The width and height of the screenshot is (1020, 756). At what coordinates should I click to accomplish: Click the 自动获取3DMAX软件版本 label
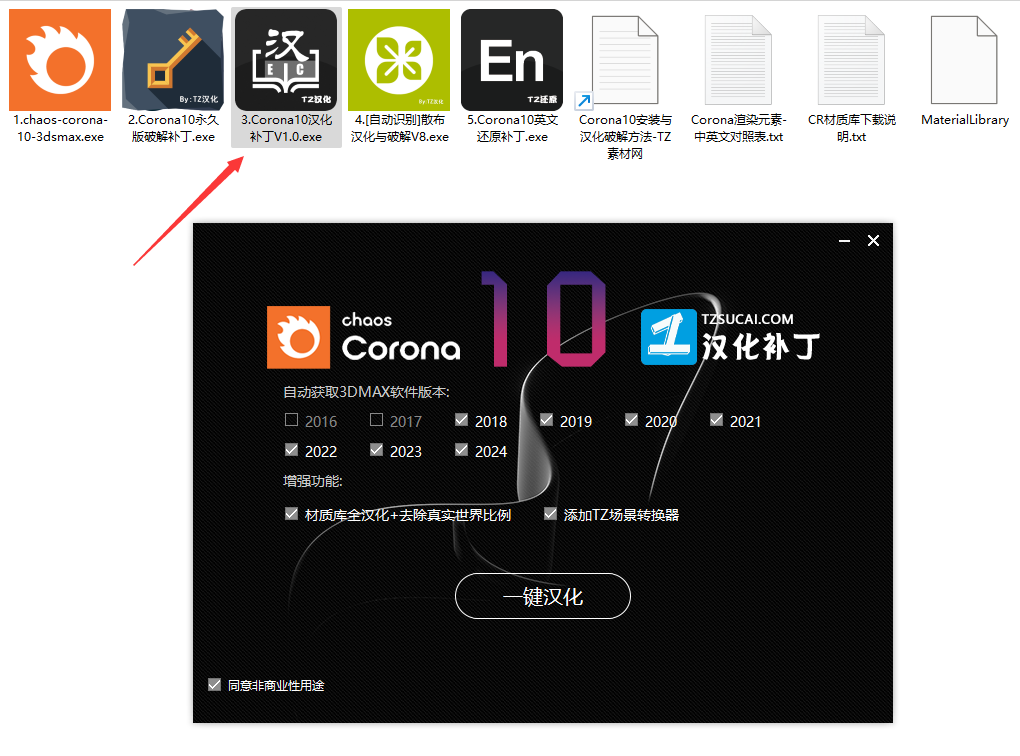[x=366, y=392]
